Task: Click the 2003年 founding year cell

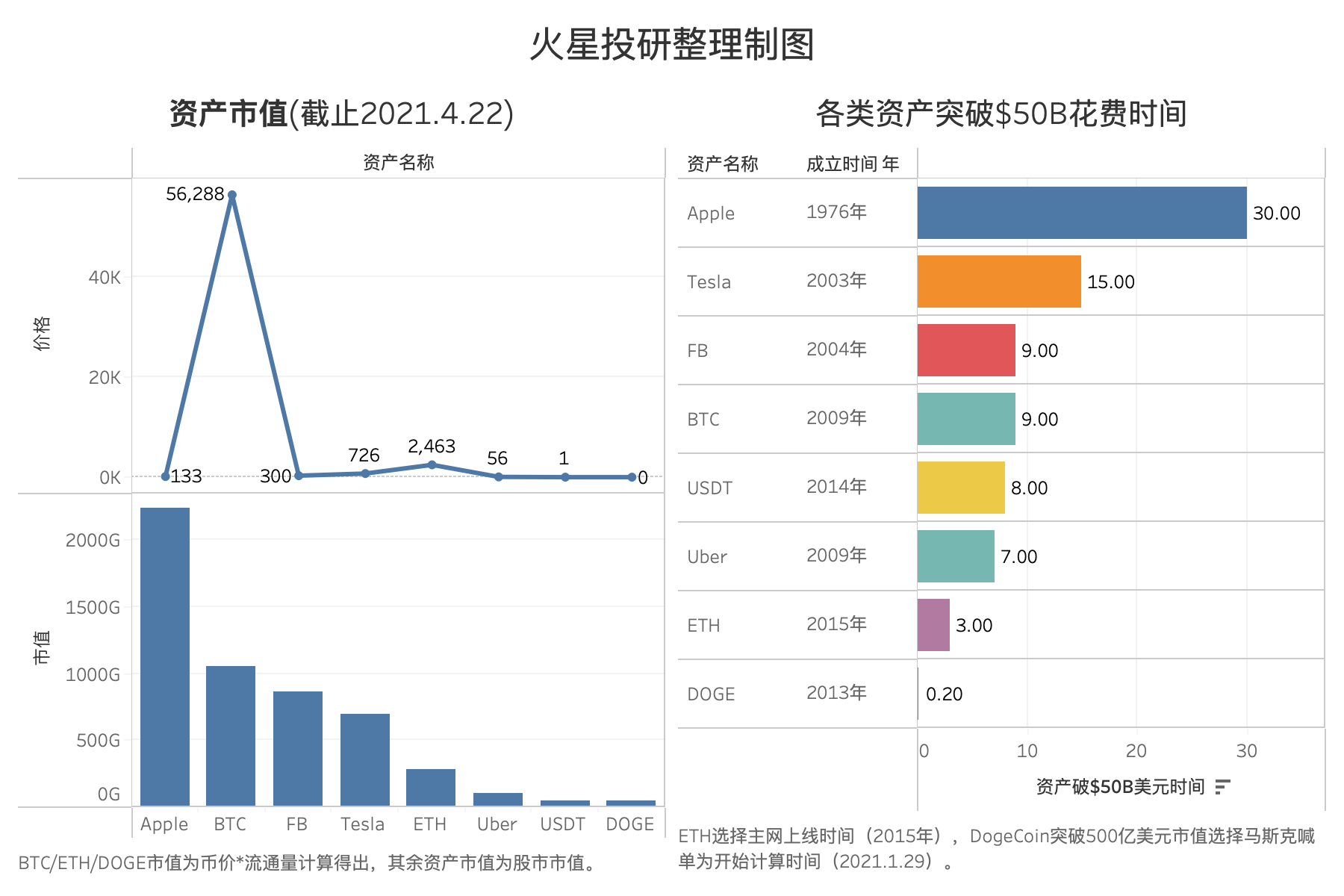Action: pyautogui.click(x=836, y=281)
